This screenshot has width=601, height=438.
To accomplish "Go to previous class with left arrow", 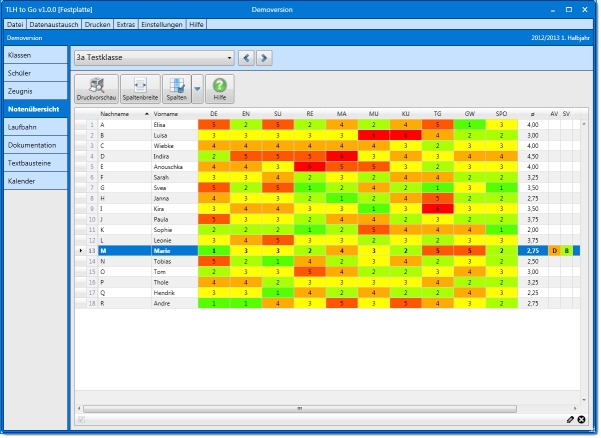I will coord(247,57).
